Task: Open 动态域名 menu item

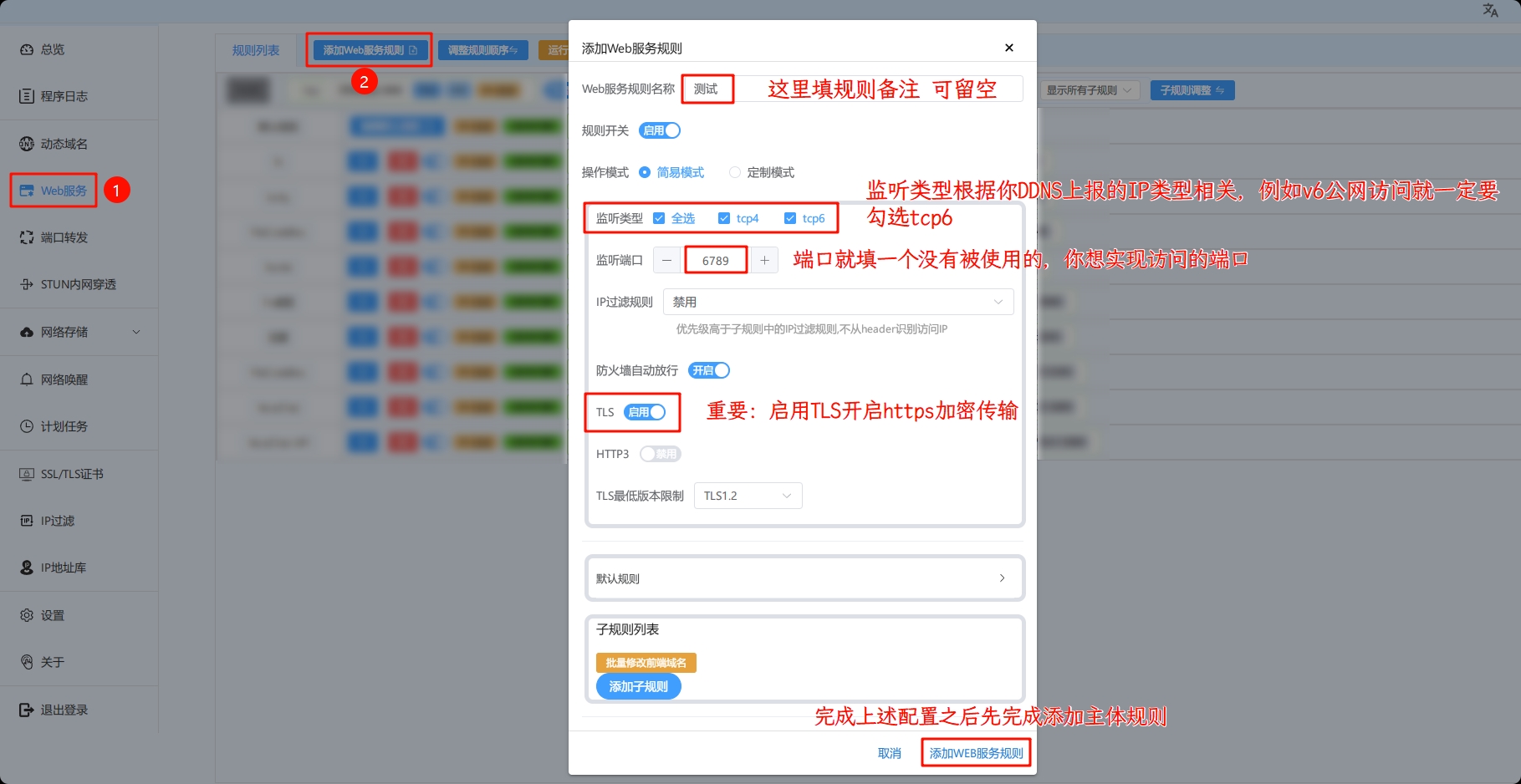Action: 64,144
